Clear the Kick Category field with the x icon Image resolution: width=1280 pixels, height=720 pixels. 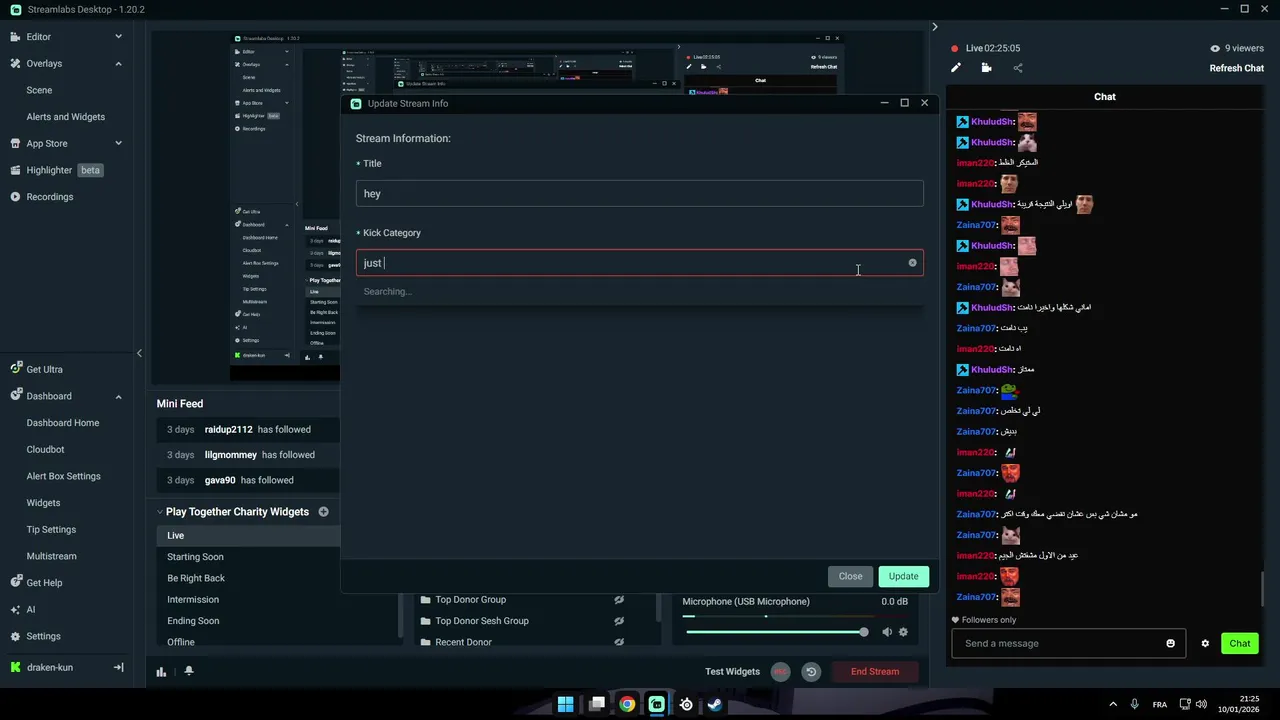pos(912,263)
